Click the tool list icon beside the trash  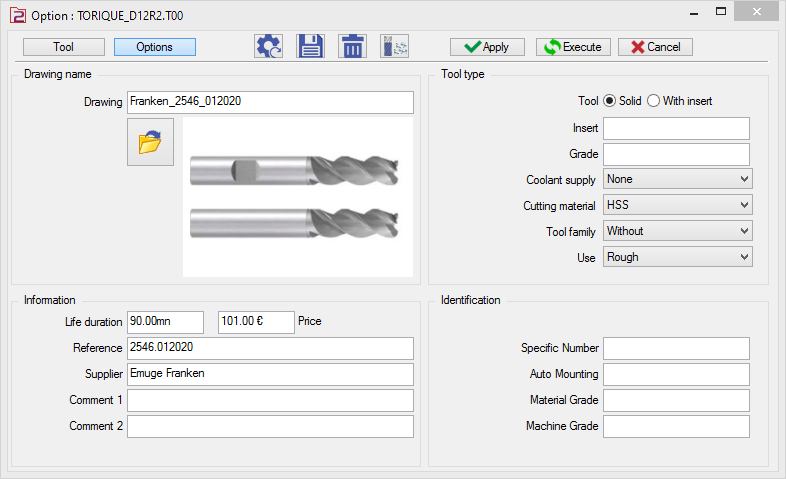[x=394, y=47]
